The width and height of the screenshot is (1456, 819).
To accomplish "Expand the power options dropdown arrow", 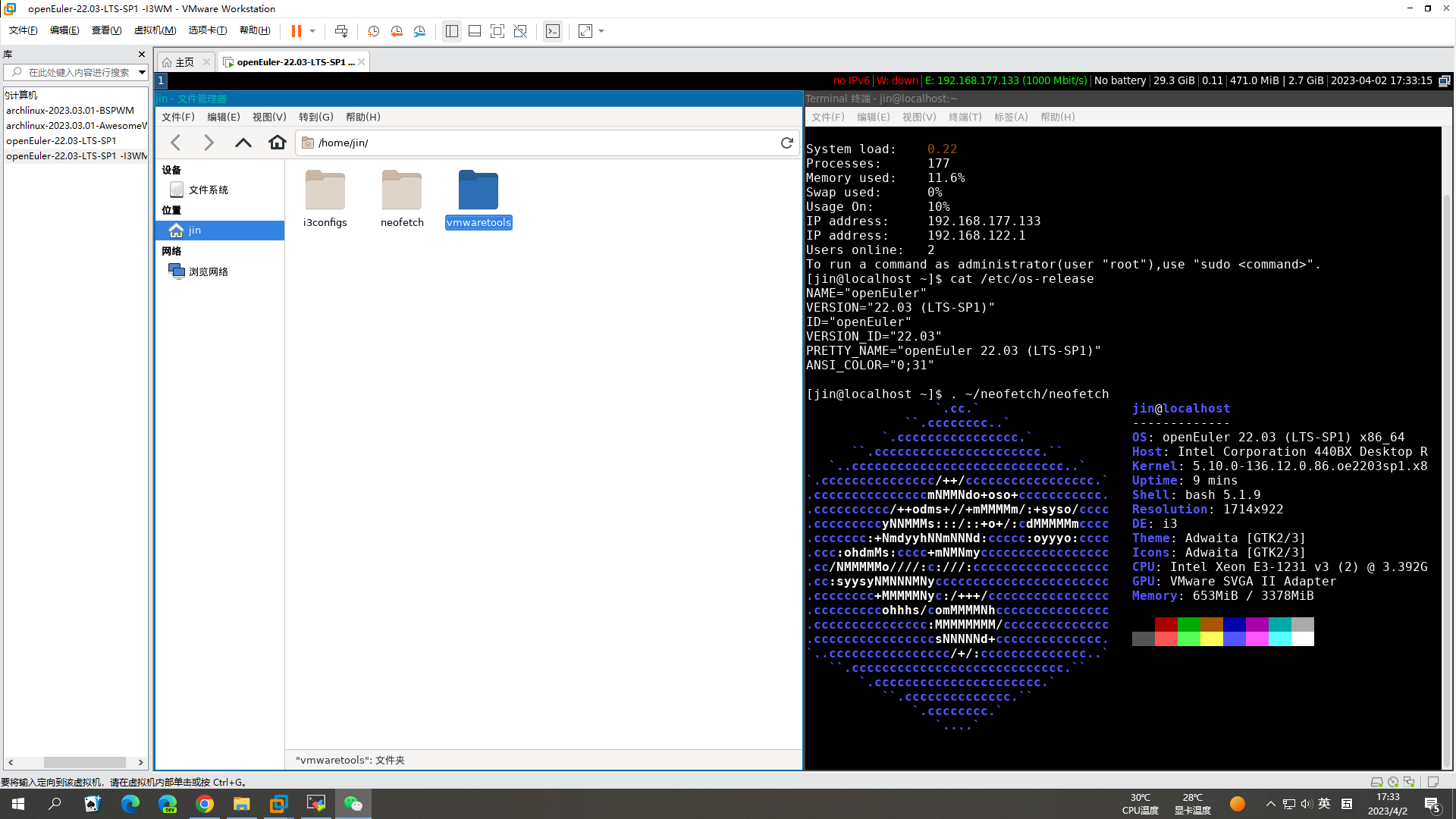I will coord(312,31).
